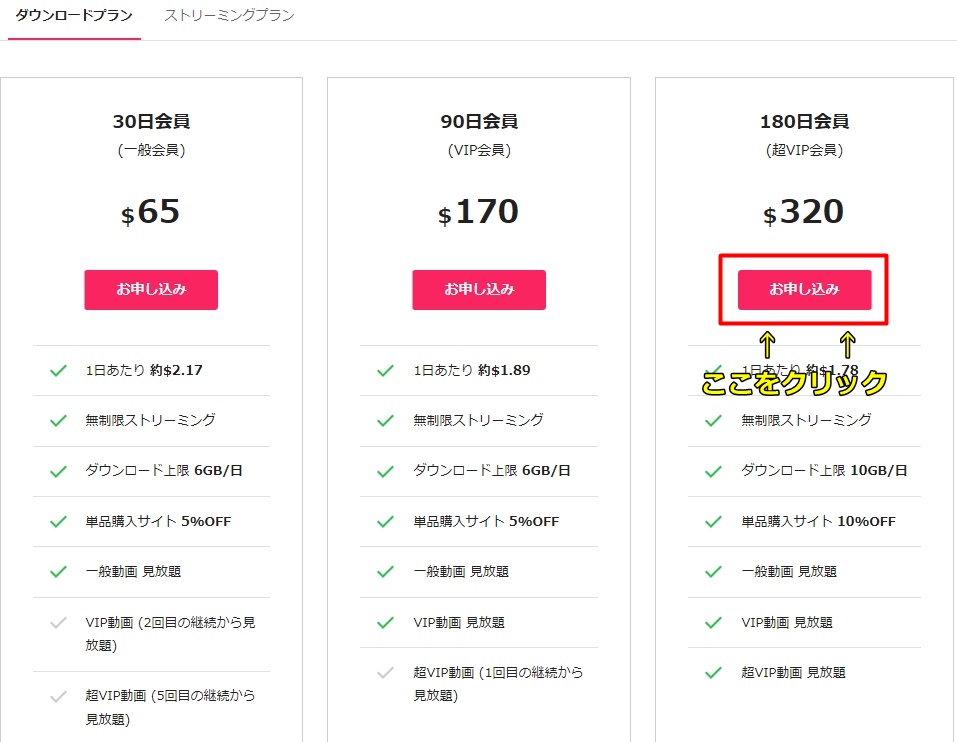Click green checkmark beside 約$2.17 per day
The height and width of the screenshot is (742, 957).
coord(58,370)
